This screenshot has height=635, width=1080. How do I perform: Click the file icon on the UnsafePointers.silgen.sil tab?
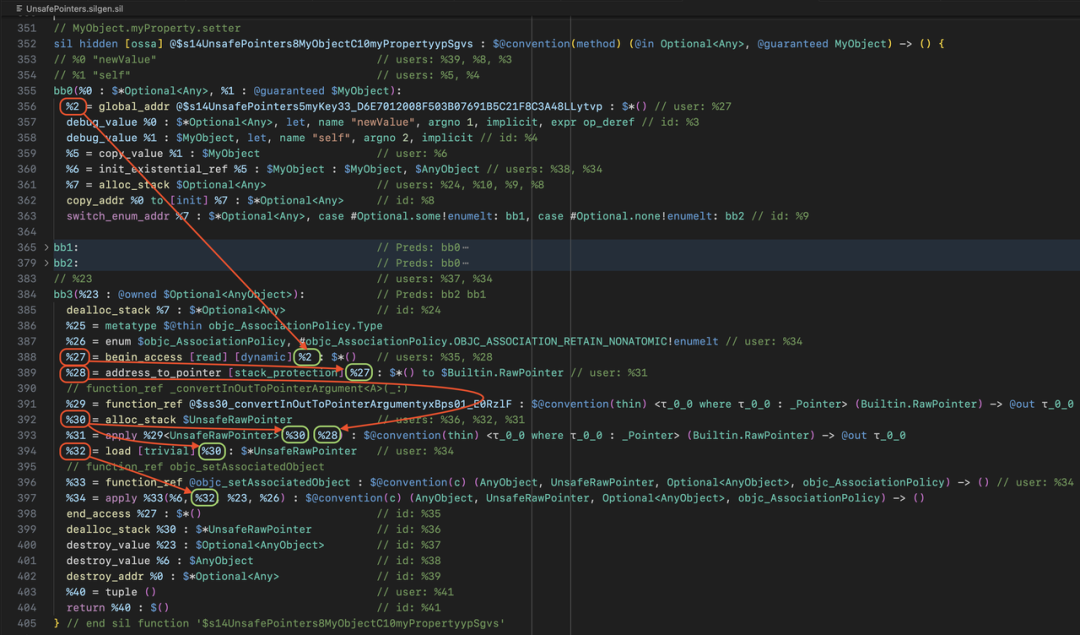(19, 8)
